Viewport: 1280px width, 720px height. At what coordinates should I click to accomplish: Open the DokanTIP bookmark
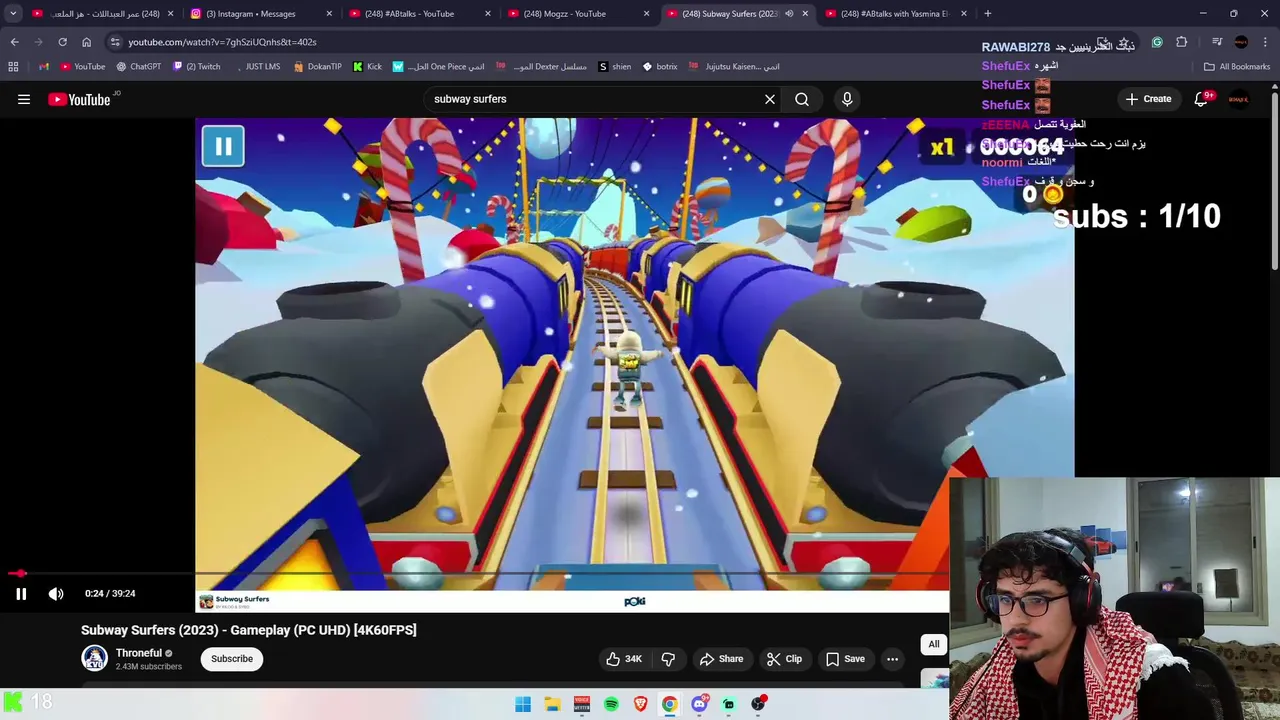point(318,67)
